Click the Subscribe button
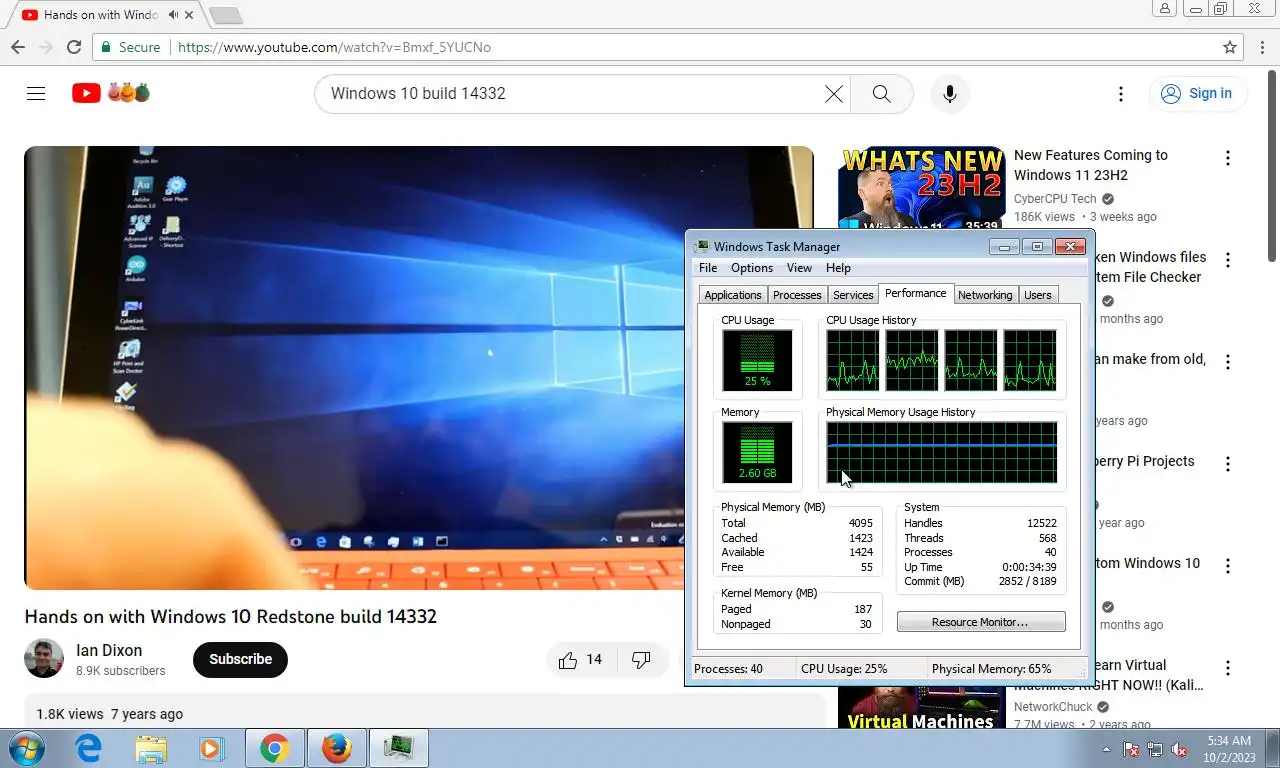This screenshot has height=768, width=1280. [x=240, y=659]
